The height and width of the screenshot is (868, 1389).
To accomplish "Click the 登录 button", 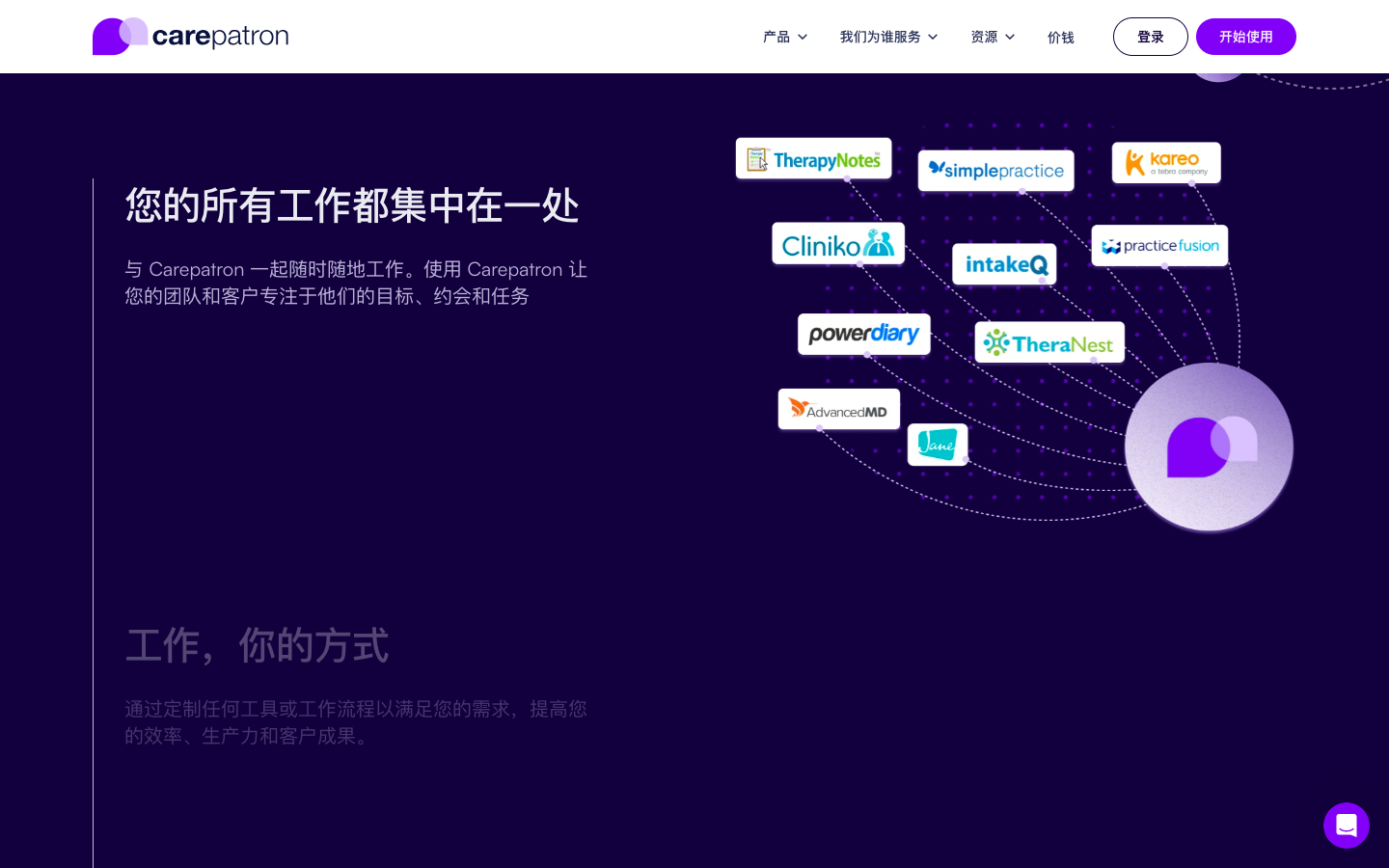I will [x=1151, y=37].
